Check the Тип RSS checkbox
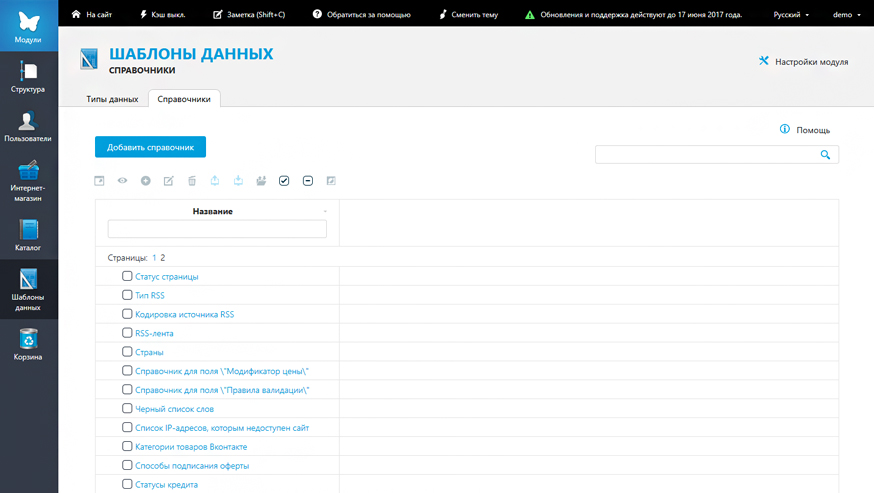 [127, 295]
